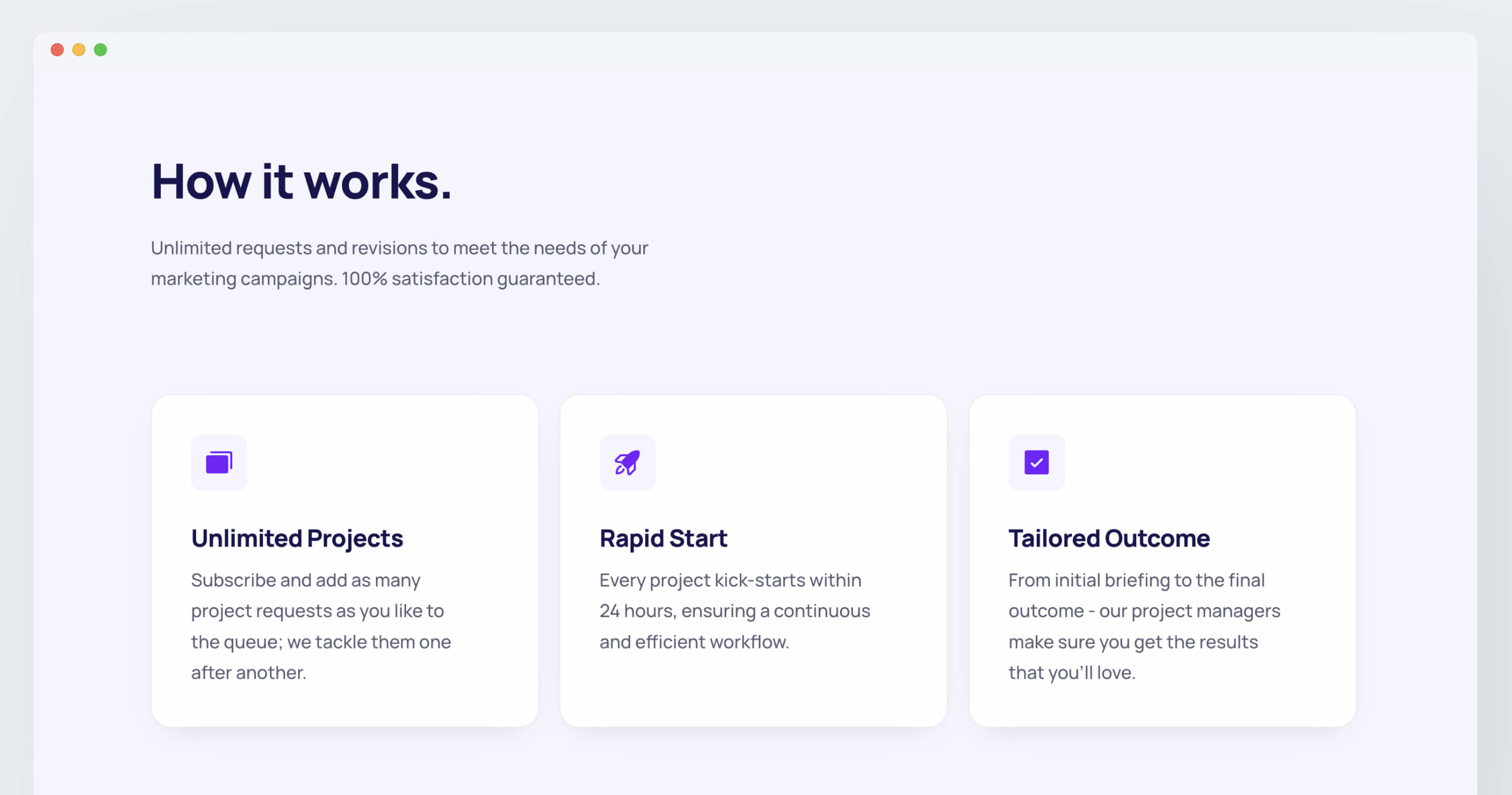Click the "Every project kick-starts within" description
Screen dimensions: 1512x795
coord(730,581)
